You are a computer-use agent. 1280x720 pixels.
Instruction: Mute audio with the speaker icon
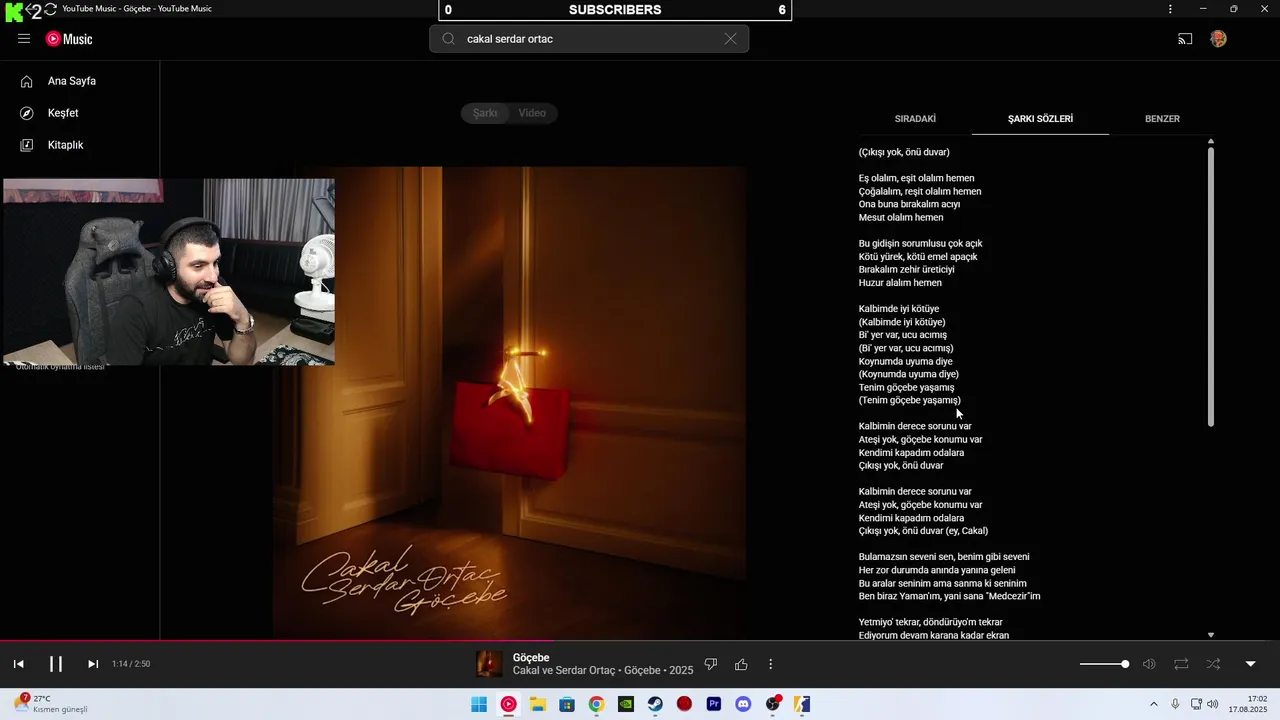pos(1149,664)
